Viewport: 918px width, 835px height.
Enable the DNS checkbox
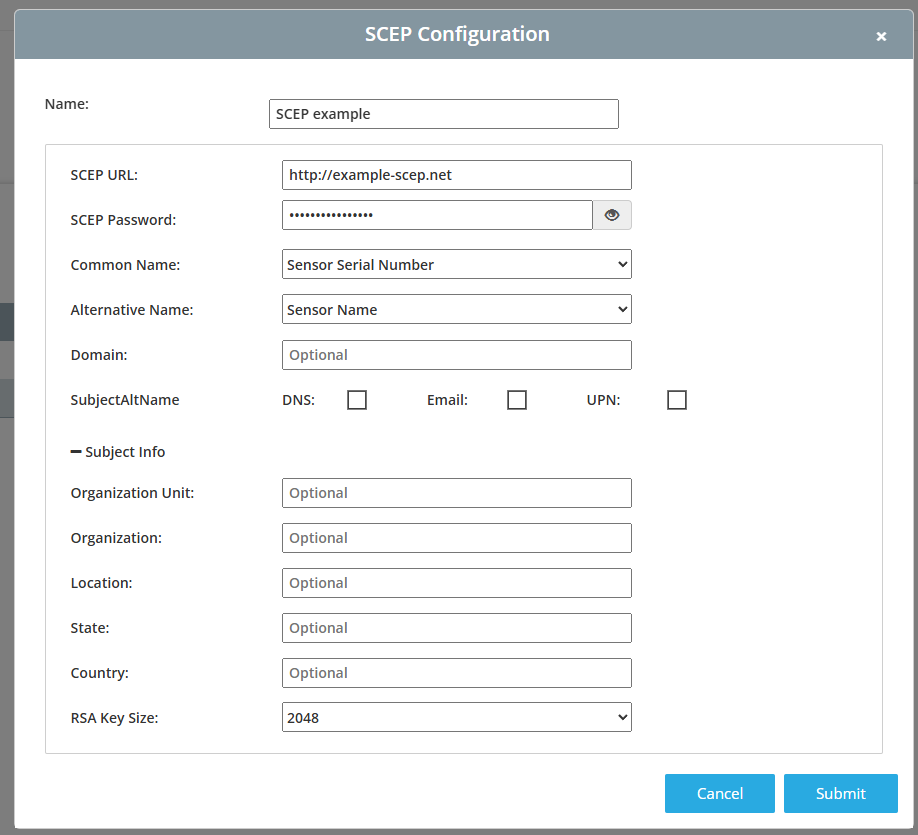pyautogui.click(x=357, y=400)
